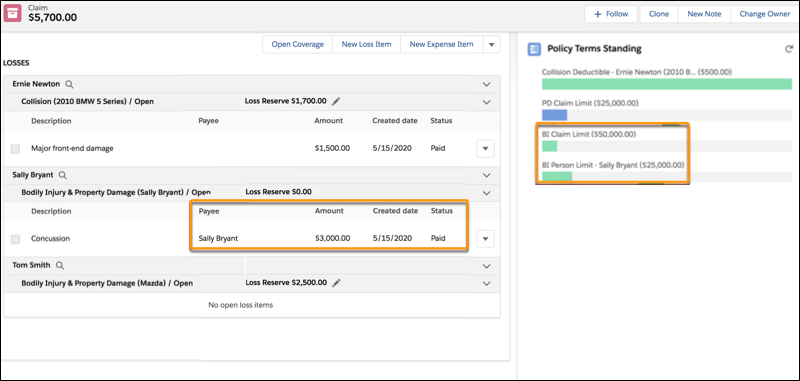Open Coverage button

point(297,44)
